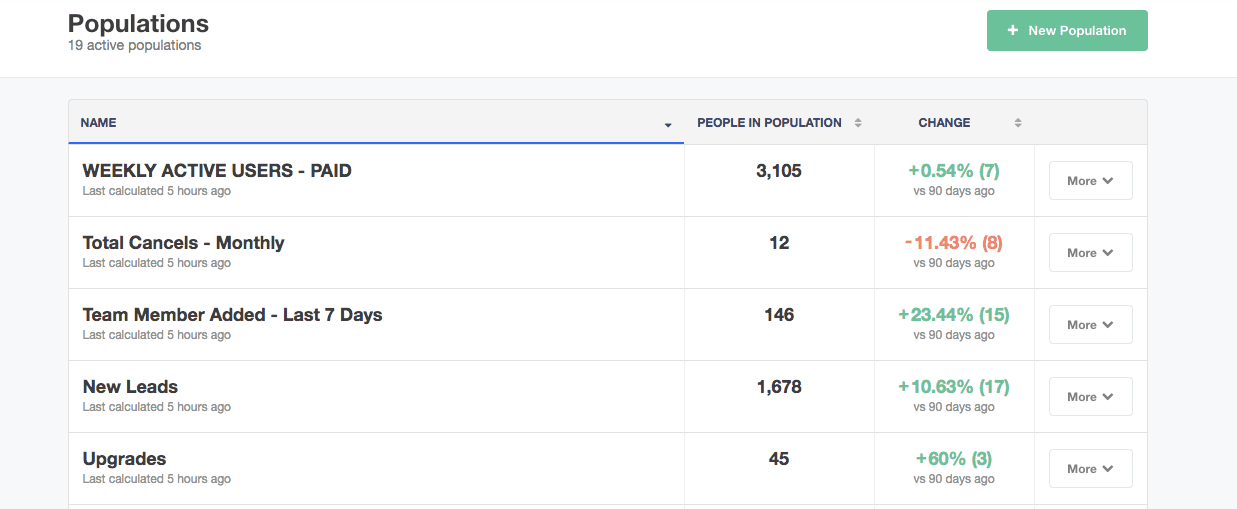Open WEEKLY ACTIVE USERS - PAID population
This screenshot has width=1237, height=509.
217,171
